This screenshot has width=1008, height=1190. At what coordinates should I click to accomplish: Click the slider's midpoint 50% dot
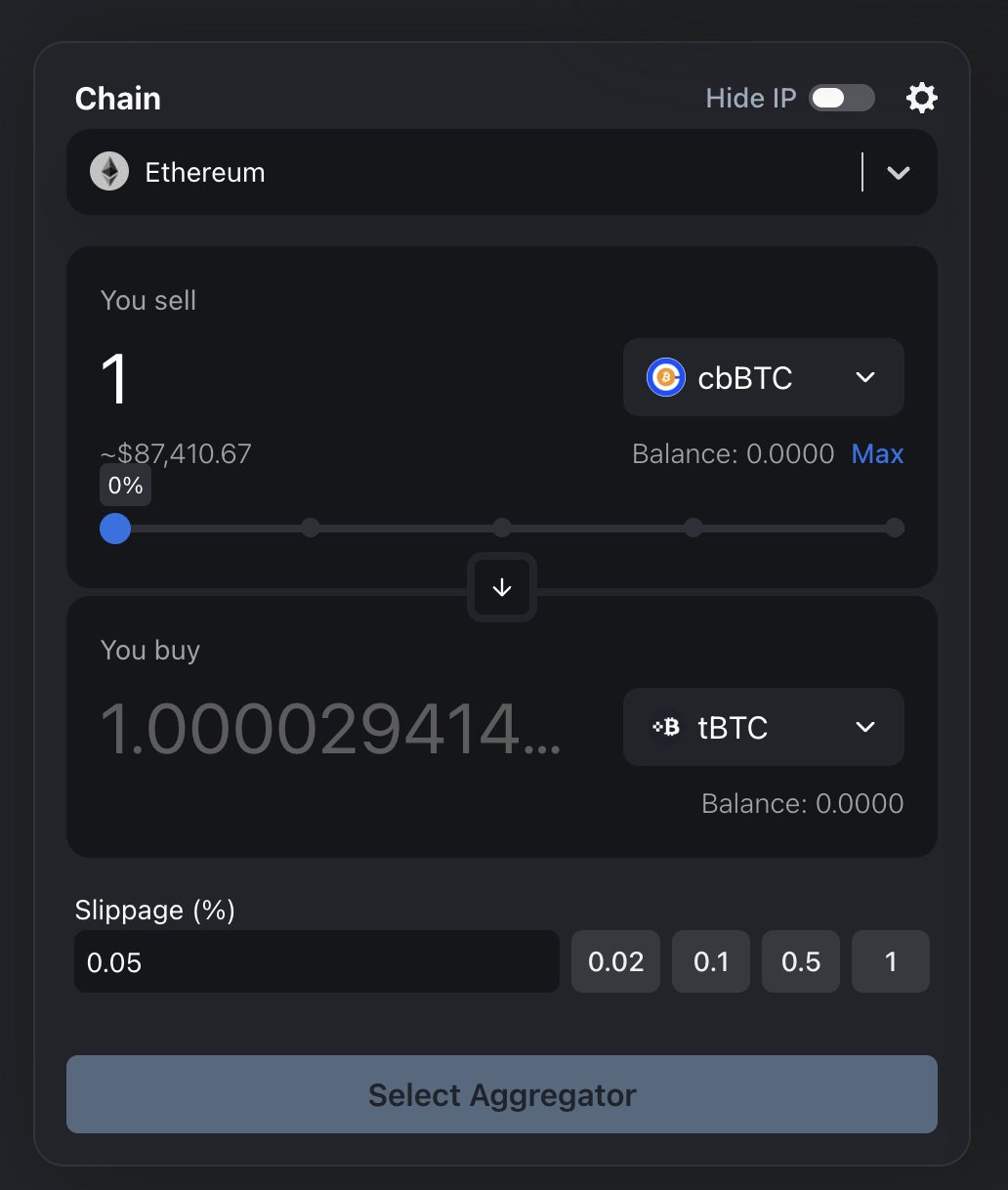click(x=502, y=529)
